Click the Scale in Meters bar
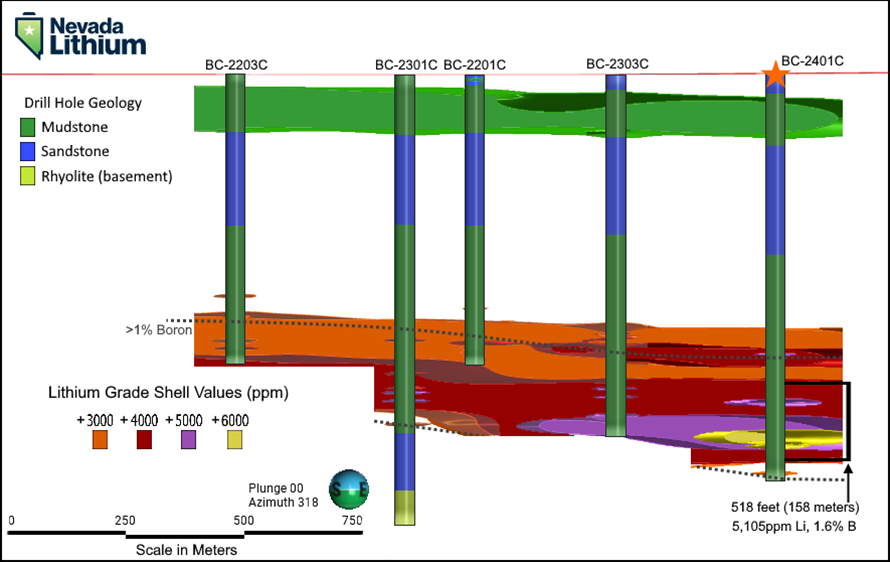This screenshot has width=890, height=562. click(186, 532)
